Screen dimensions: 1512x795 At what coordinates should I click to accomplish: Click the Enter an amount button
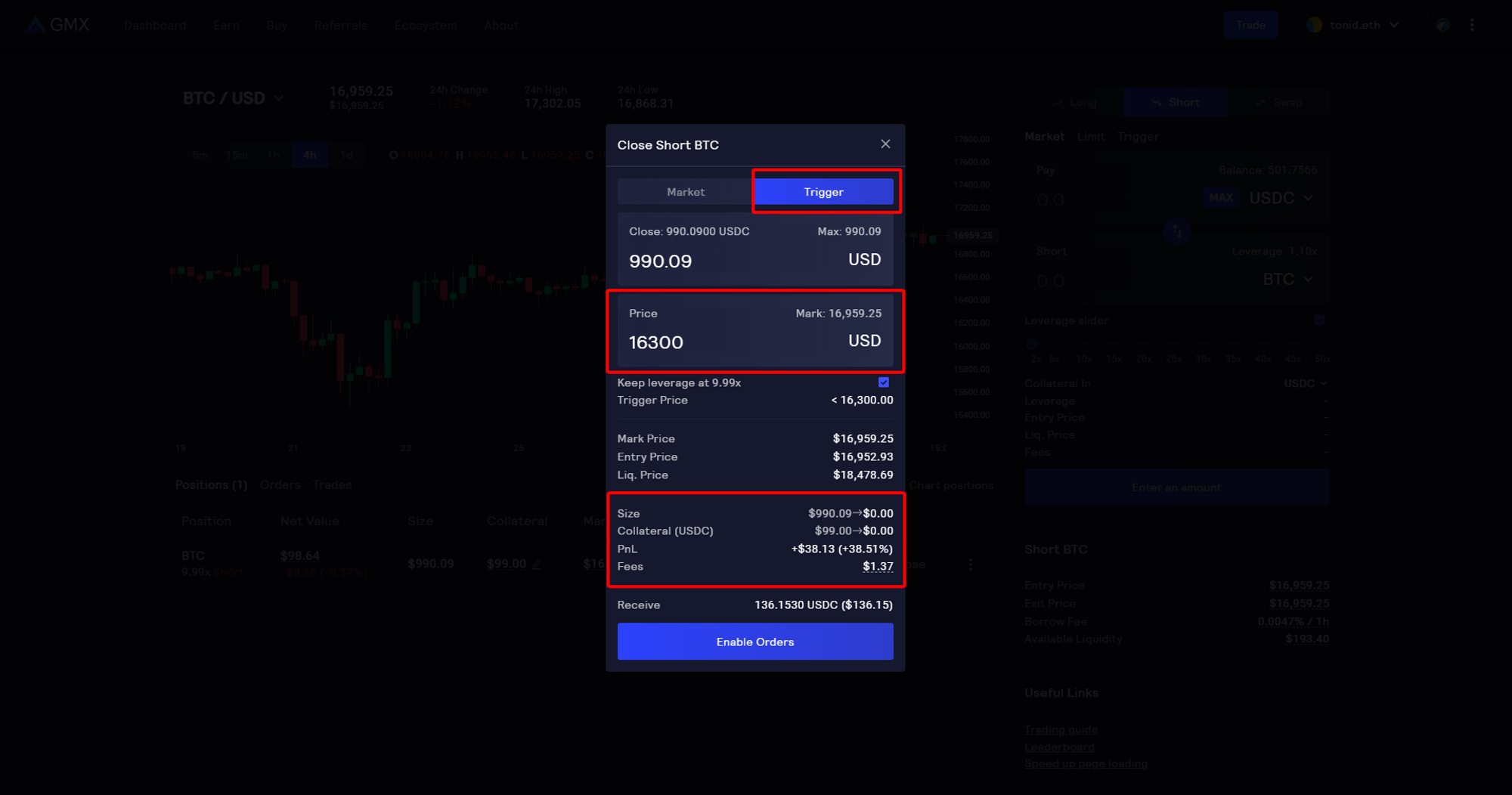pyautogui.click(x=1176, y=487)
